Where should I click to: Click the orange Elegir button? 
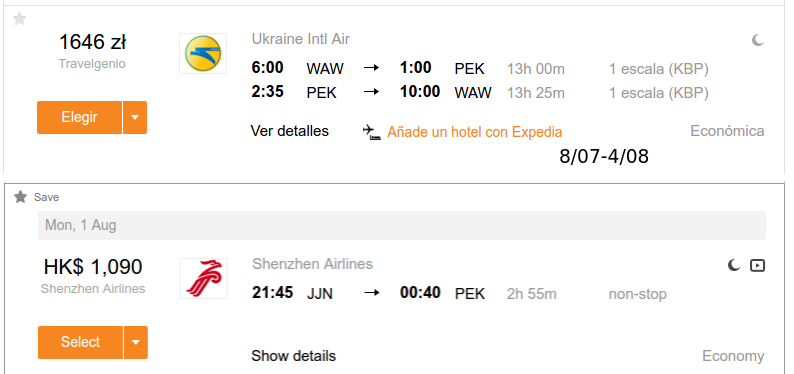[80, 117]
